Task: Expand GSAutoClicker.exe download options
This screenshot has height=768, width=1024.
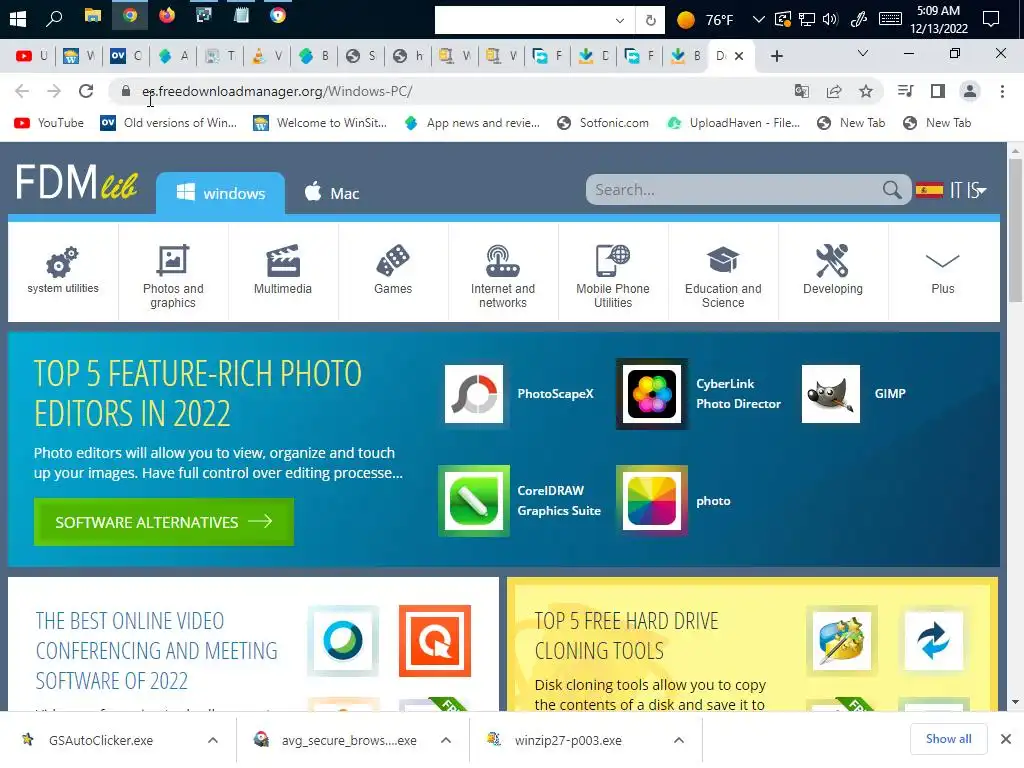Action: coord(213,740)
